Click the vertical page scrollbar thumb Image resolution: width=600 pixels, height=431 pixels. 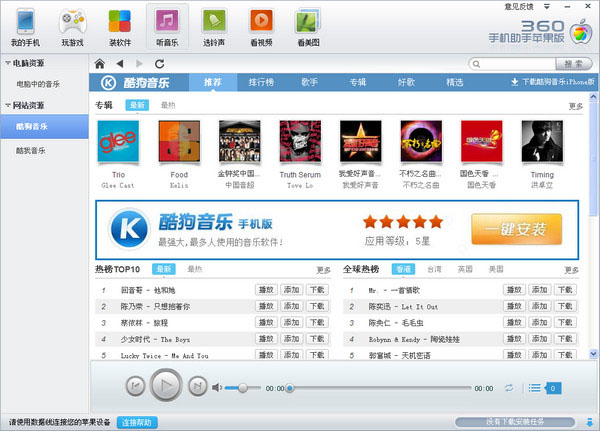coord(593,158)
